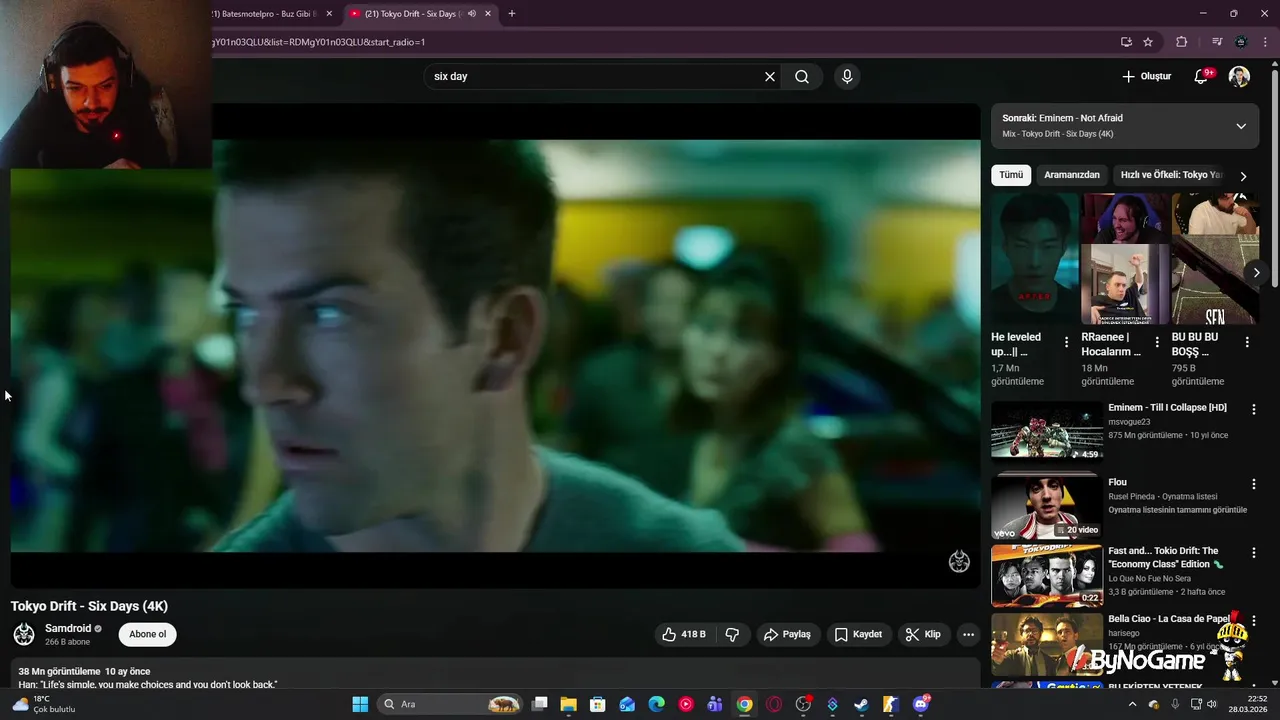This screenshot has width=1280, height=720.
Task: Open Opera browser from taskbar
Action: [x=774, y=704]
